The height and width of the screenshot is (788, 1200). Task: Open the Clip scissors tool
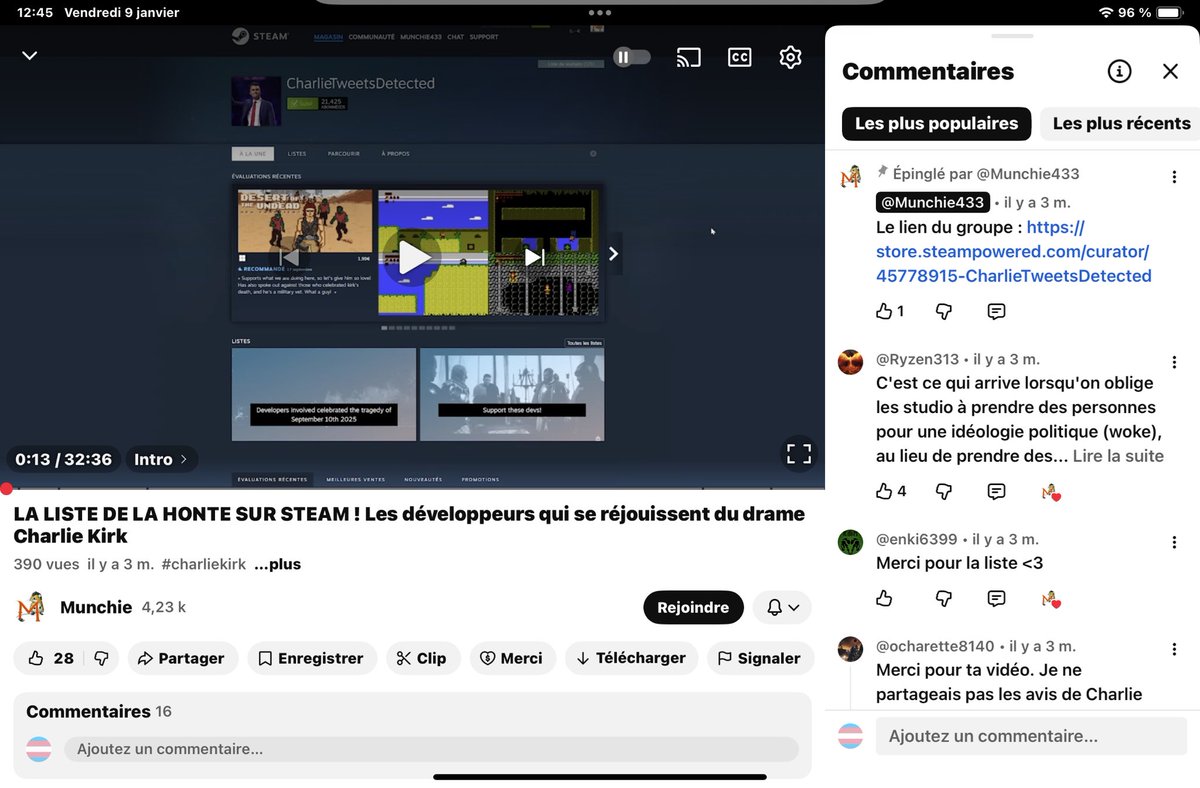[423, 658]
